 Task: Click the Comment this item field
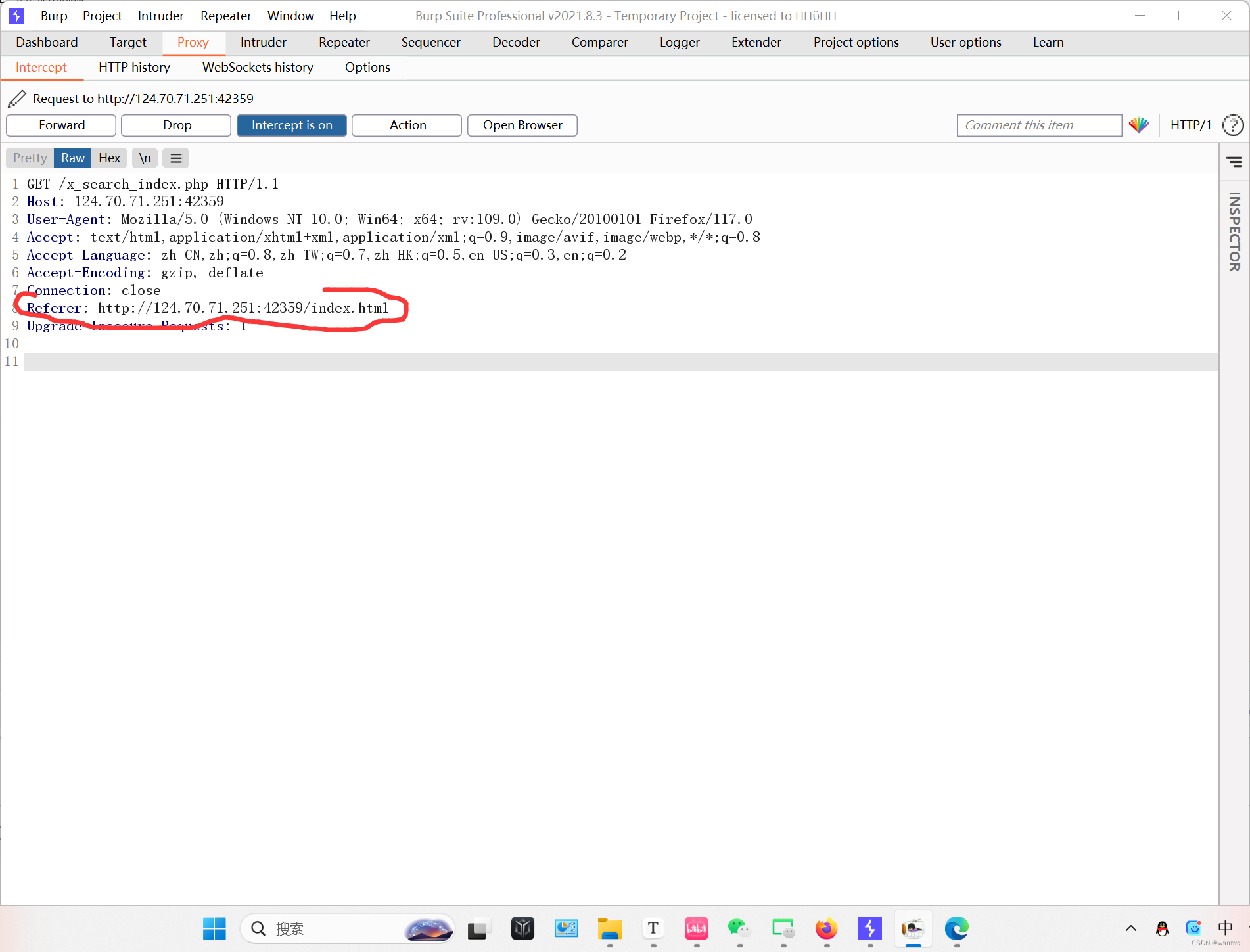(1039, 125)
